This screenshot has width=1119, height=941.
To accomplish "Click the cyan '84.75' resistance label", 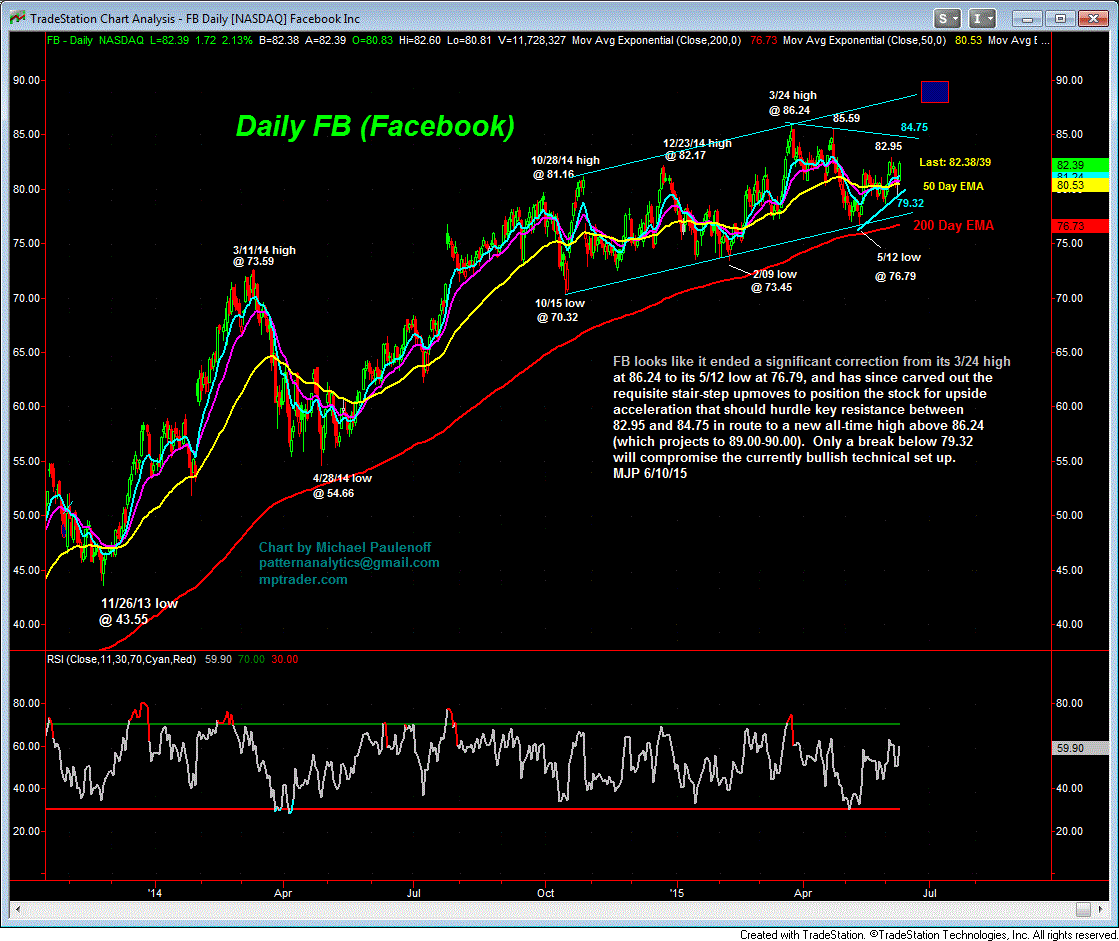I will point(914,127).
